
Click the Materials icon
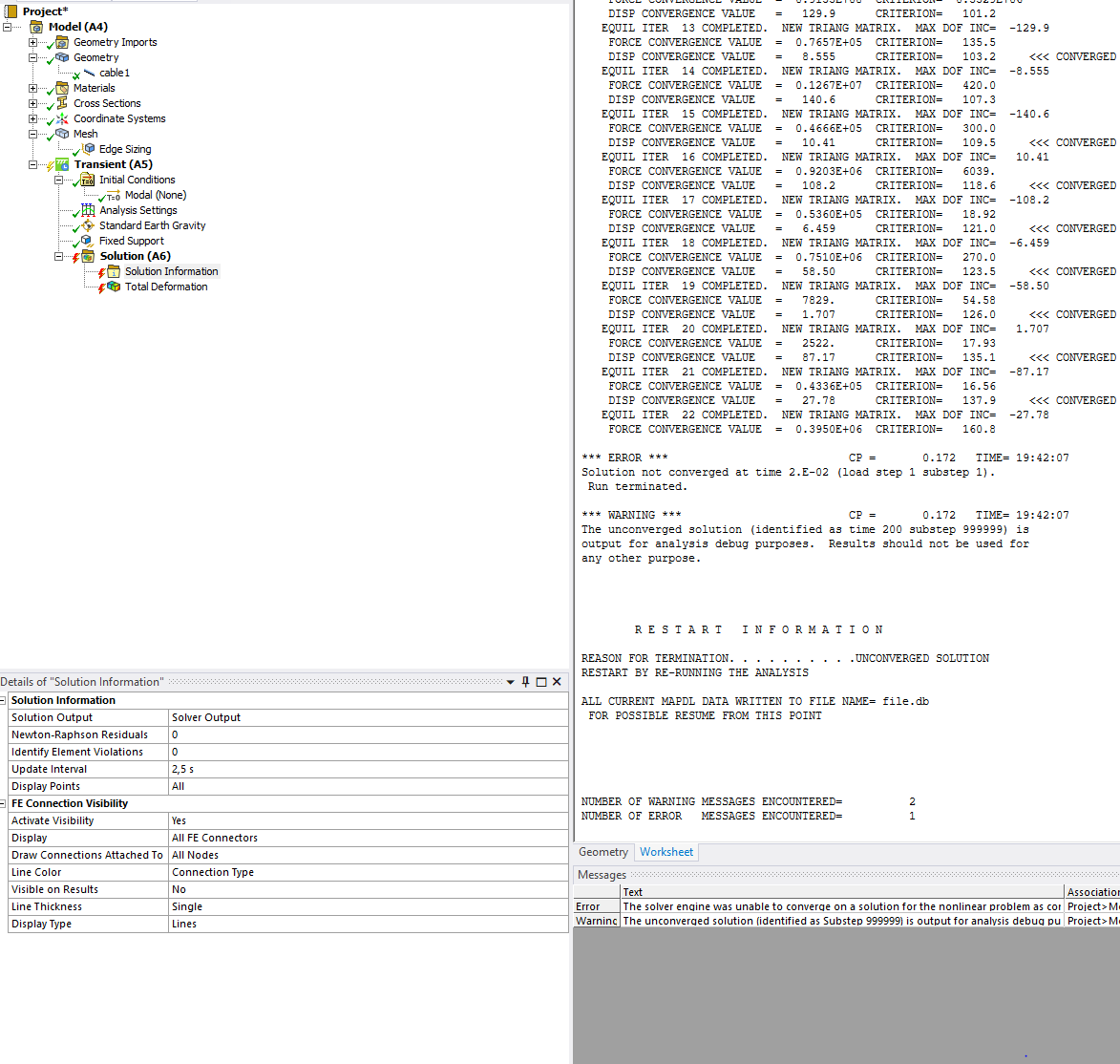[x=62, y=88]
